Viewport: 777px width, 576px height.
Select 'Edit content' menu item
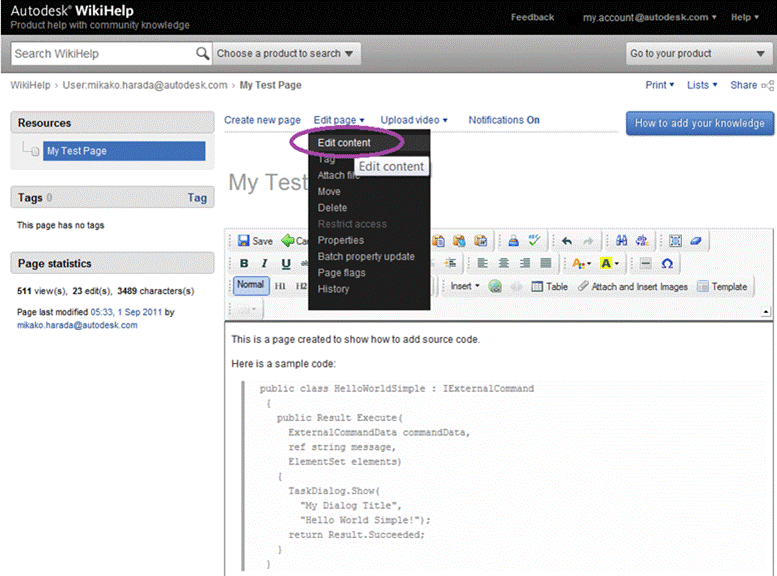point(344,143)
